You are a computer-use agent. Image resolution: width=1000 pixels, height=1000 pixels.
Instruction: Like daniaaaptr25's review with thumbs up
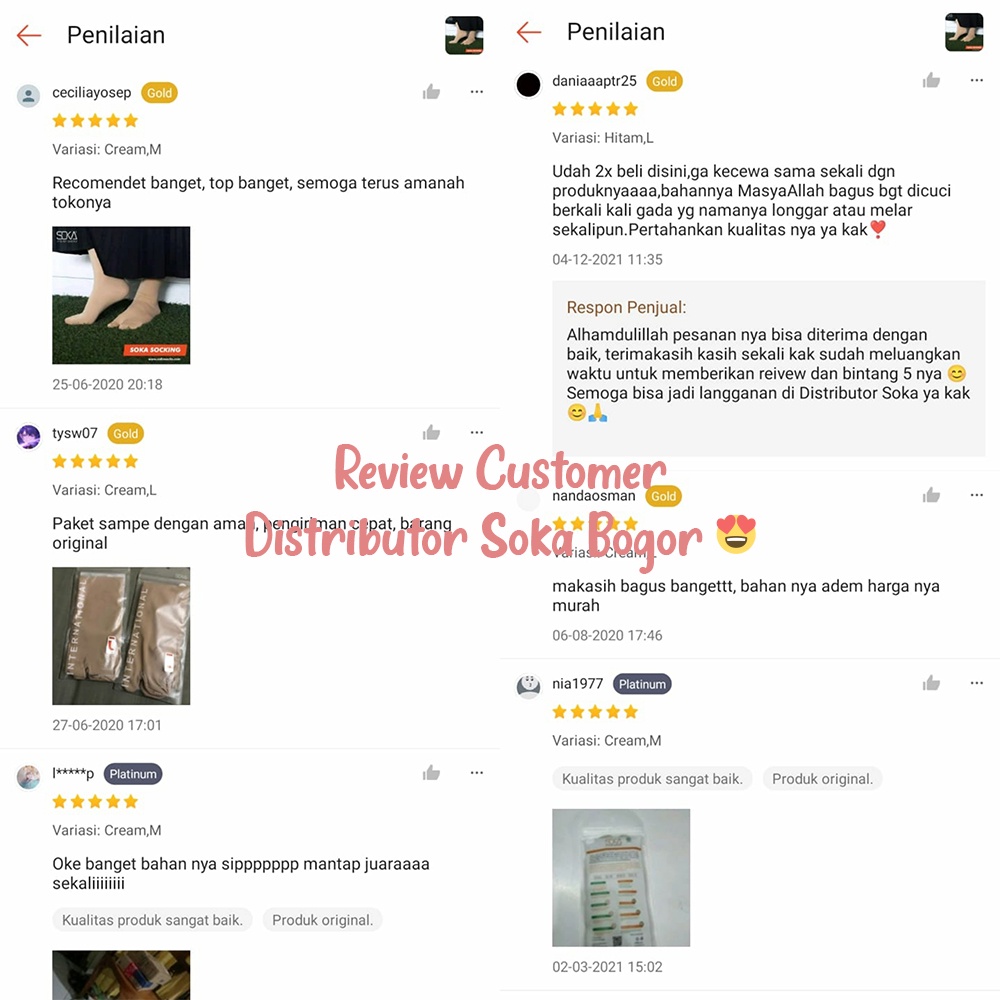[931, 80]
